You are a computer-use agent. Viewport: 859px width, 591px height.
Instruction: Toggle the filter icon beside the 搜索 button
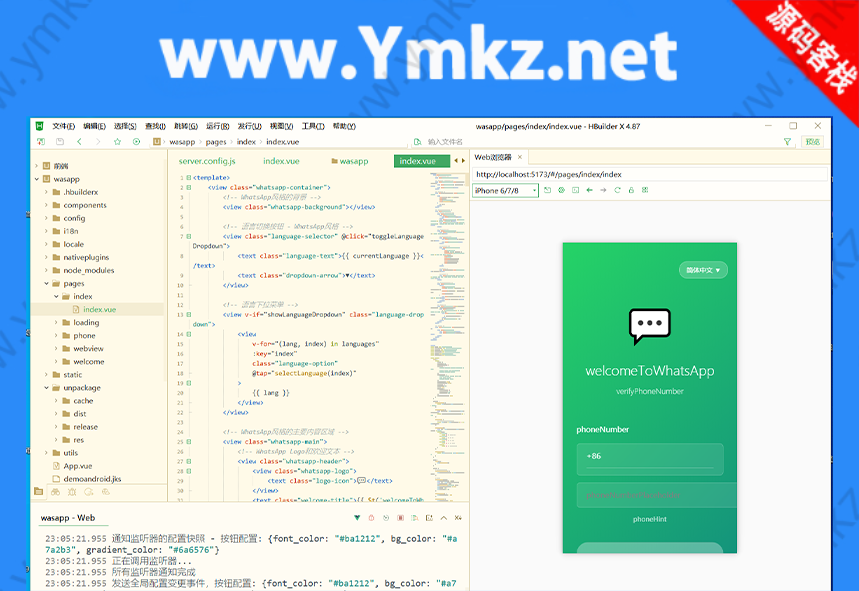[789, 141]
